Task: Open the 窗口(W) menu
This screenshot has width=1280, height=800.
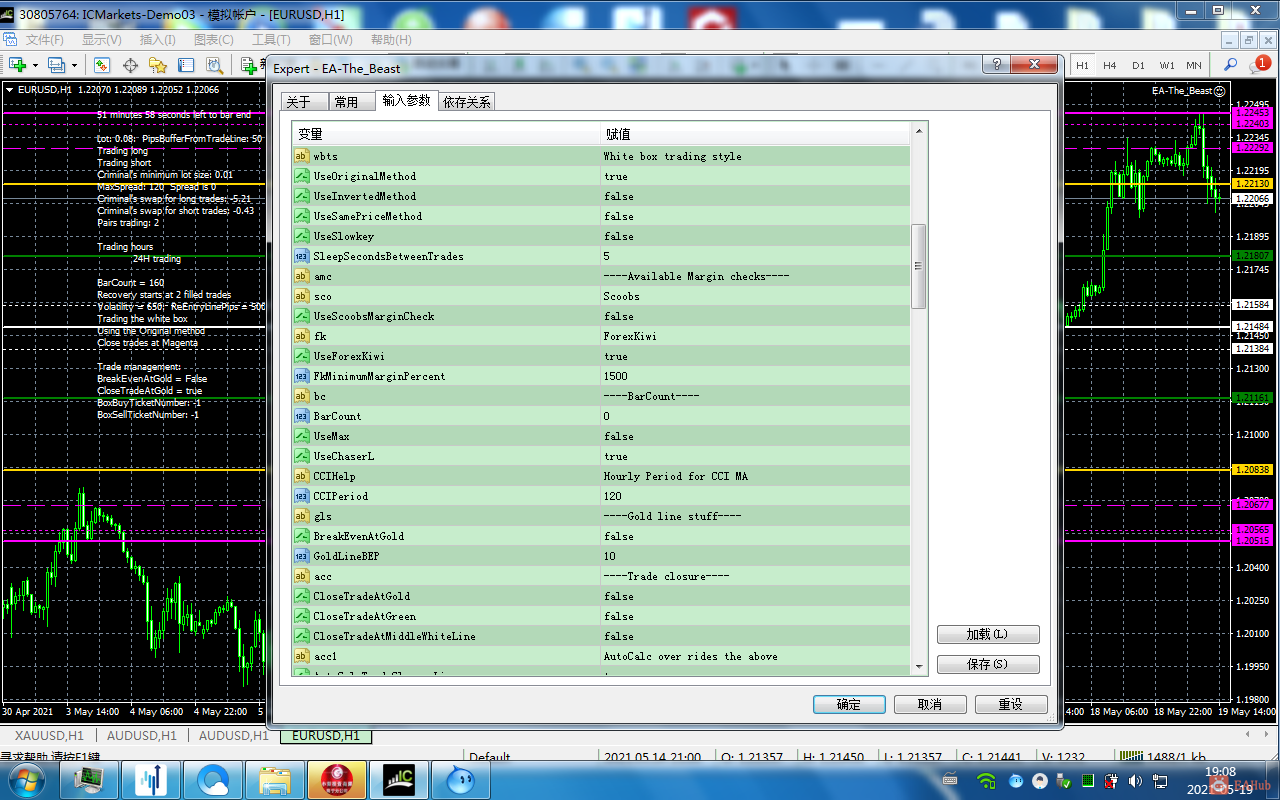Action: (x=330, y=40)
